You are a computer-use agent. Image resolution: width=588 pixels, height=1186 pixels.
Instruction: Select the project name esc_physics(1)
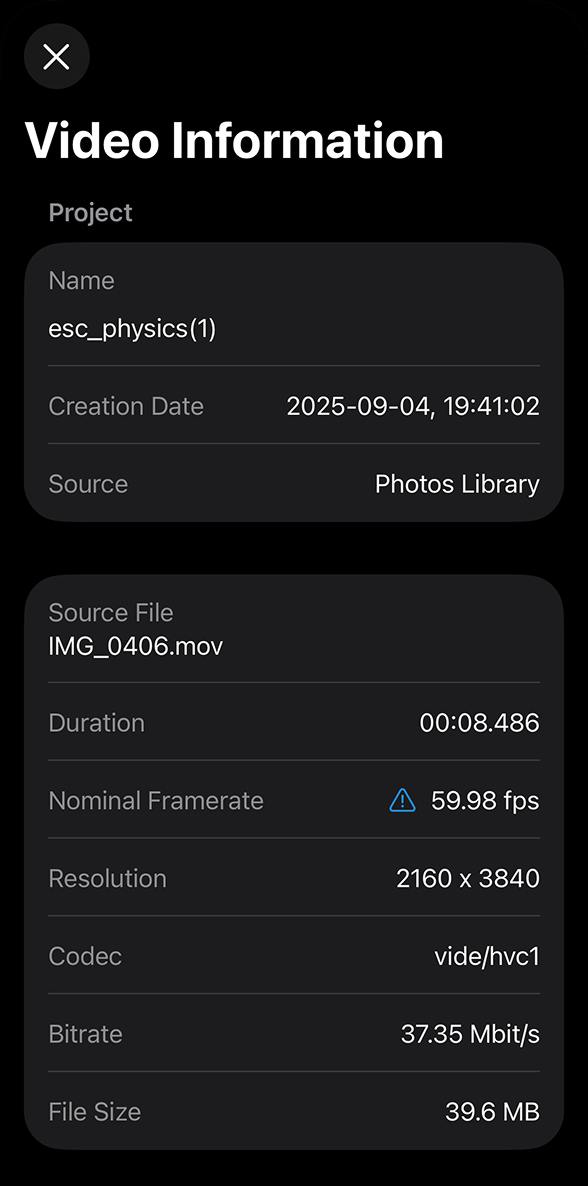pyautogui.click(x=132, y=330)
